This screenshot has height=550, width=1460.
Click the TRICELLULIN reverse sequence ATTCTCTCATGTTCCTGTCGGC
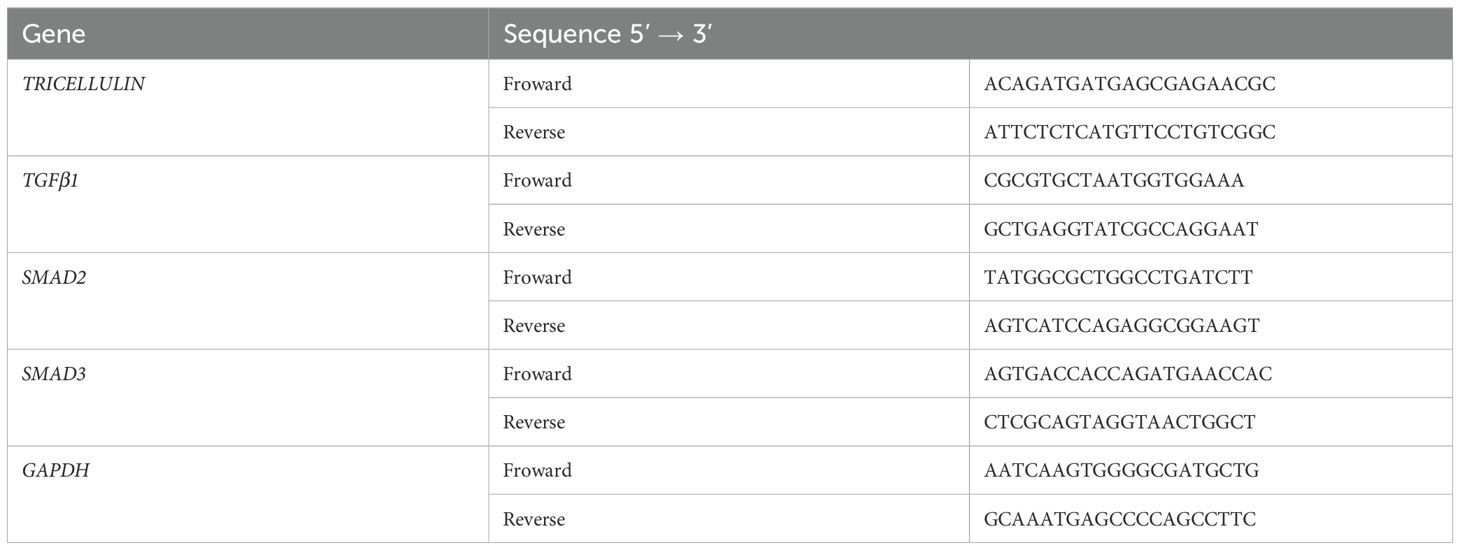pos(1130,132)
